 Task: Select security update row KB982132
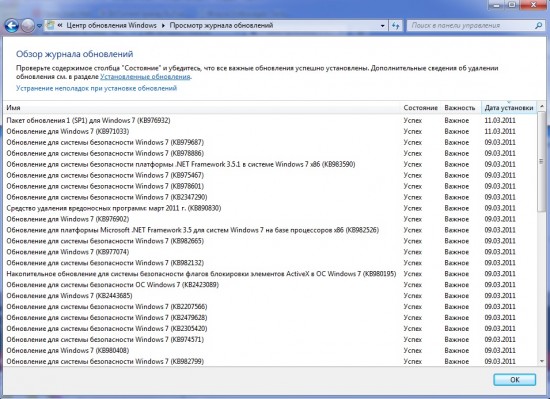click(270, 263)
